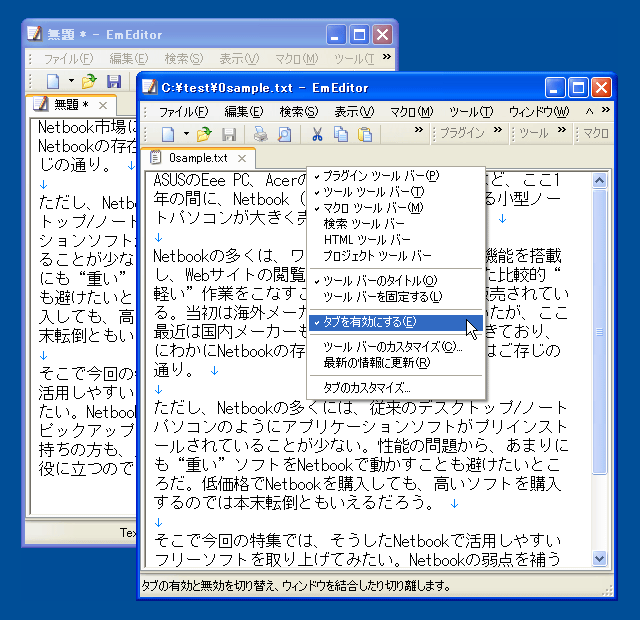Click editor text line starting ASUSのEee PC
Viewport: 640px width, 620px height.
coord(231,180)
